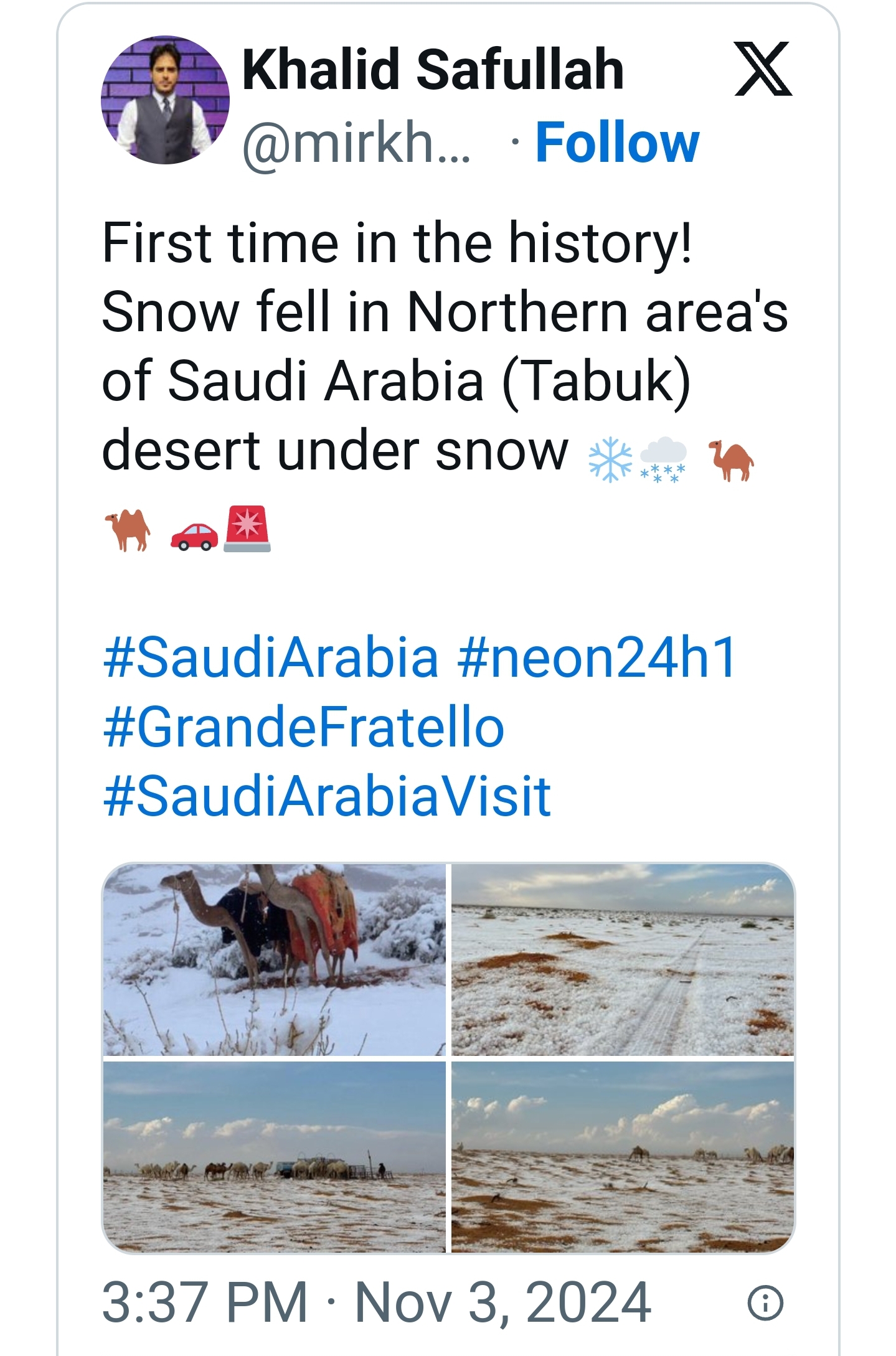This screenshot has height=1356, width=896.
Task: Open Khalid Safullah's profile avatar
Action: [x=166, y=100]
